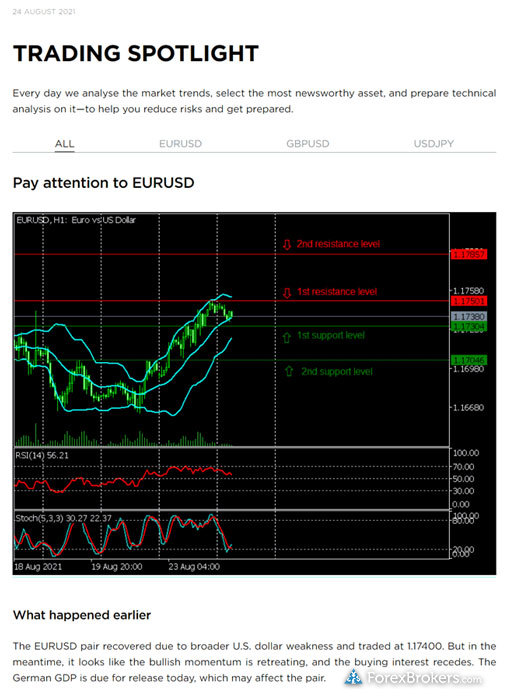Click the green arrow beside 2nd support level
Screen dimensions: 507x700
pyautogui.click(x=289, y=371)
